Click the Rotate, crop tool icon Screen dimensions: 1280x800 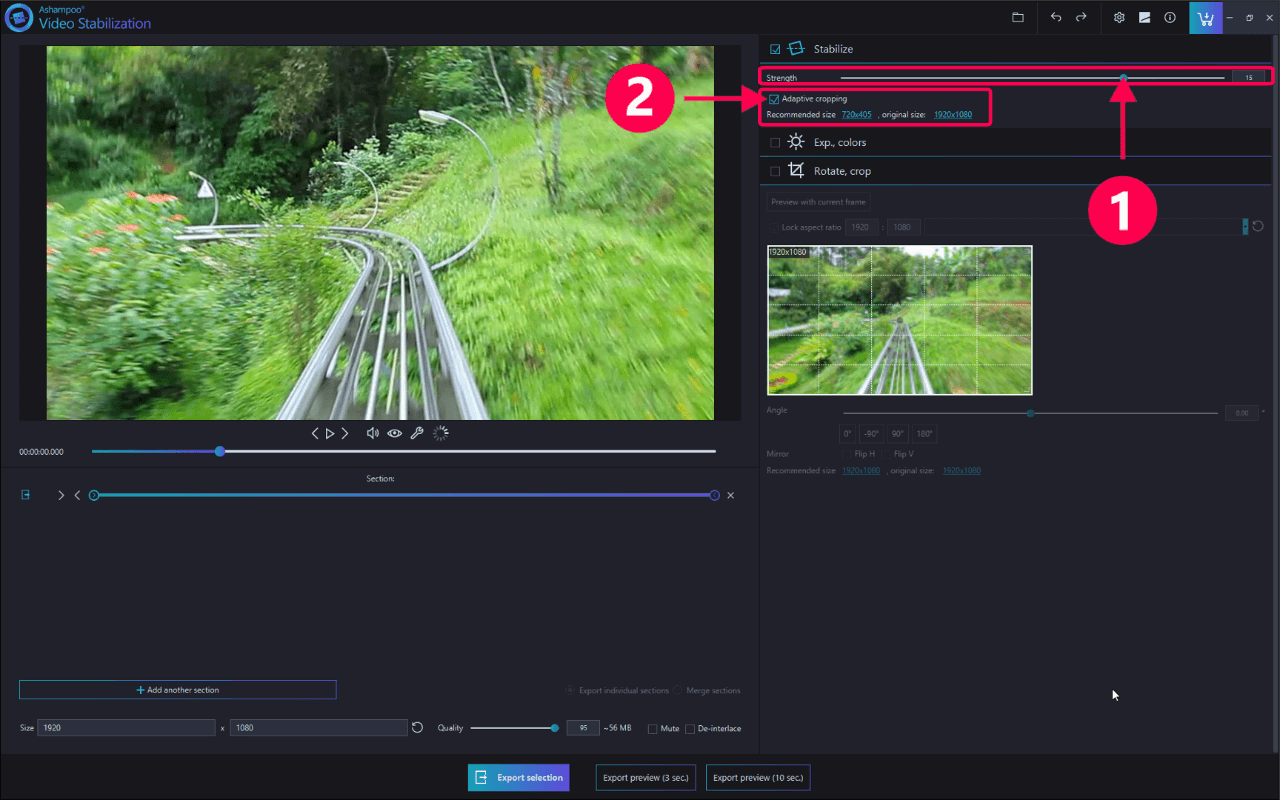click(x=796, y=171)
